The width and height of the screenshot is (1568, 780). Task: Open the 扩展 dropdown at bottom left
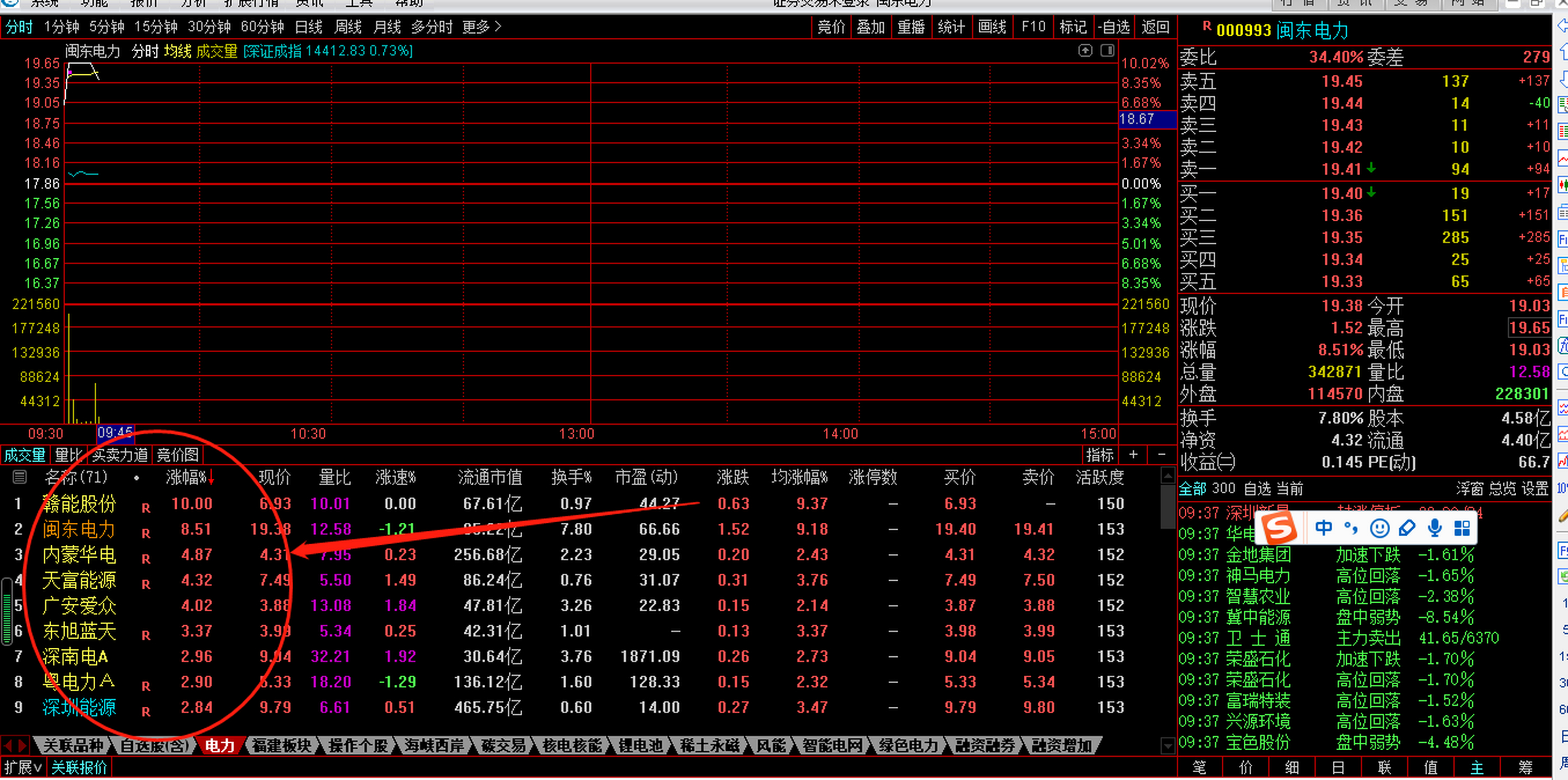coord(22,767)
